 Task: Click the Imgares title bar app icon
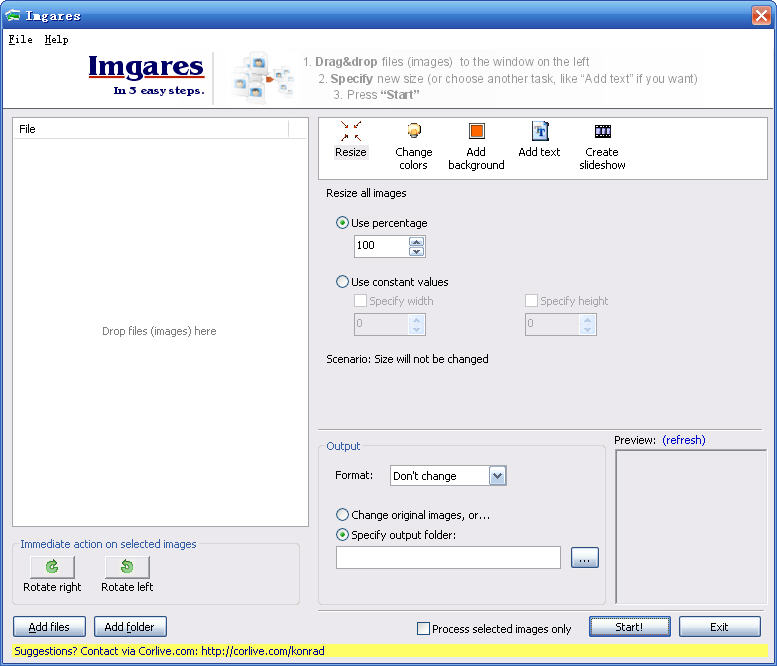(x=12, y=15)
